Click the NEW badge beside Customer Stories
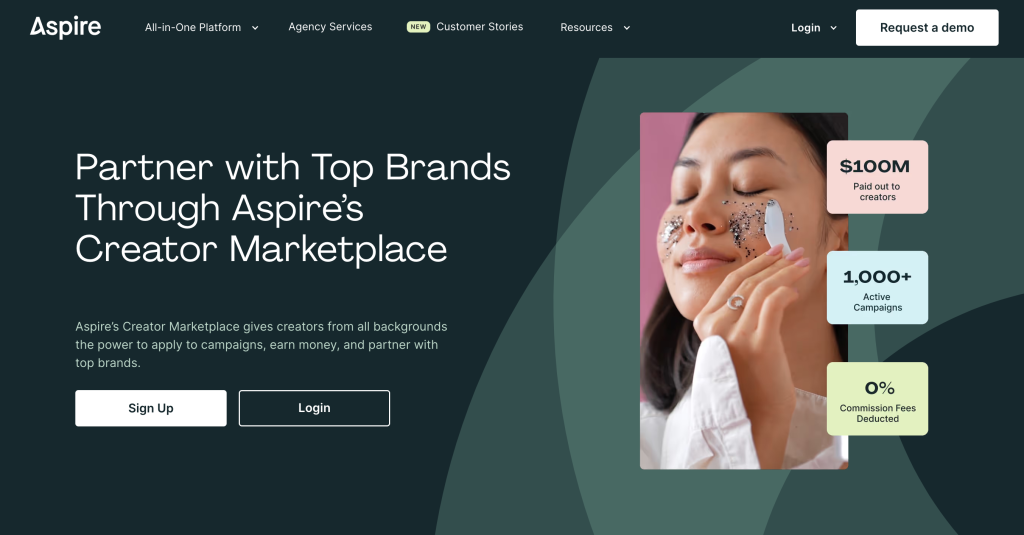The height and width of the screenshot is (535, 1024). [418, 27]
